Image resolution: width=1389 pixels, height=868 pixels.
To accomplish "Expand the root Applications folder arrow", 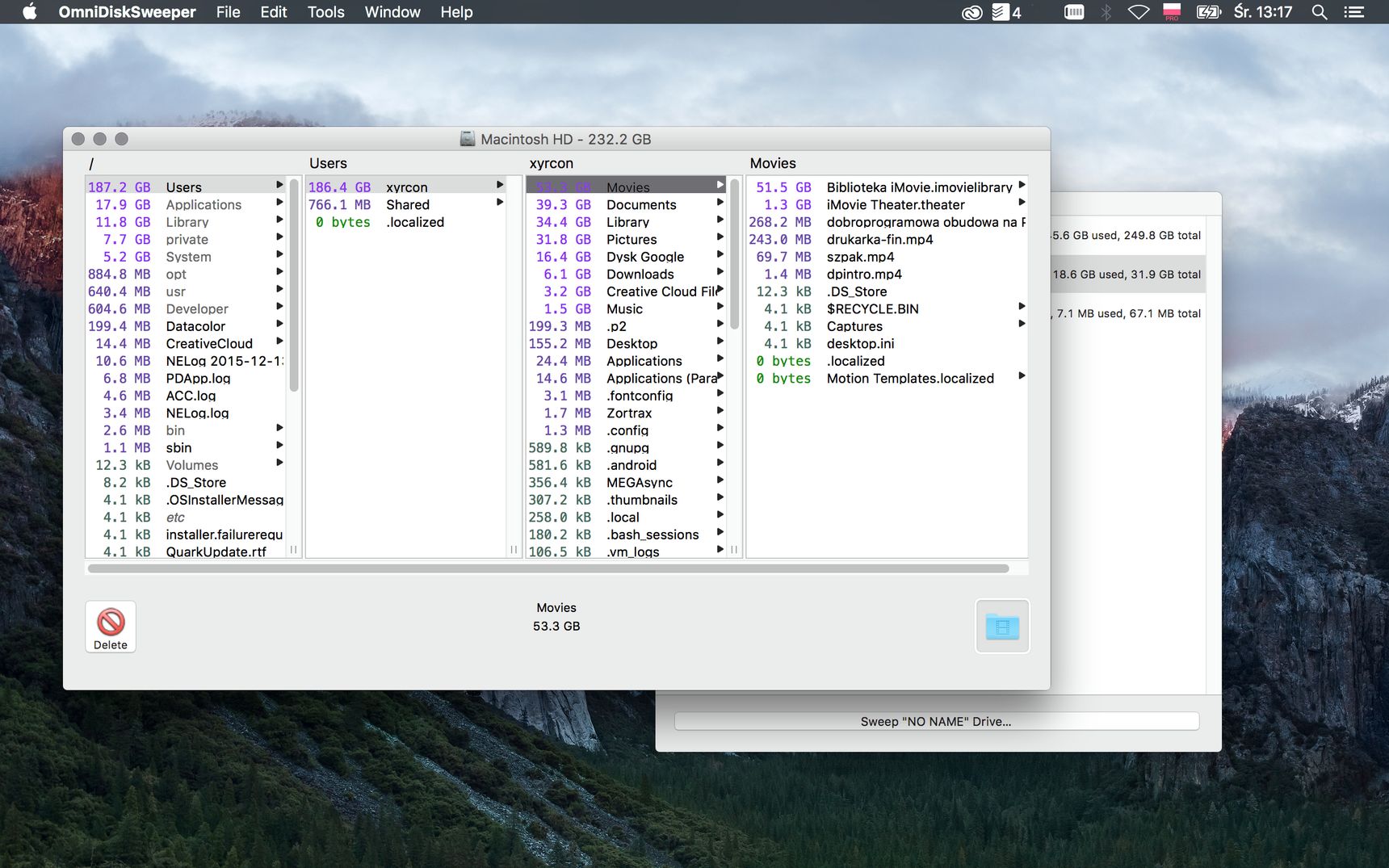I will [x=279, y=203].
